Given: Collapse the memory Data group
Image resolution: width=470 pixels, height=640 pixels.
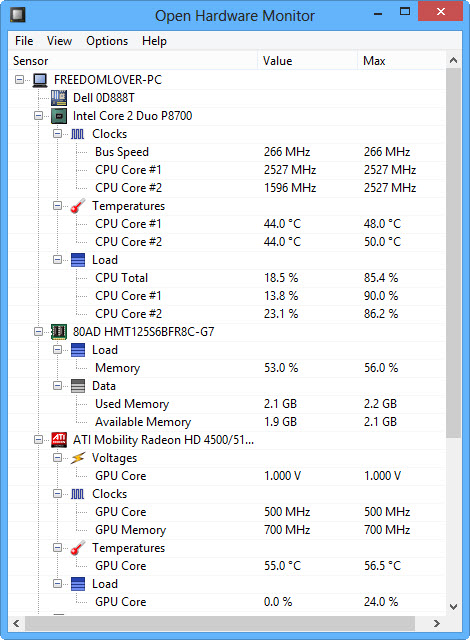Looking at the screenshot, I should pos(58,386).
